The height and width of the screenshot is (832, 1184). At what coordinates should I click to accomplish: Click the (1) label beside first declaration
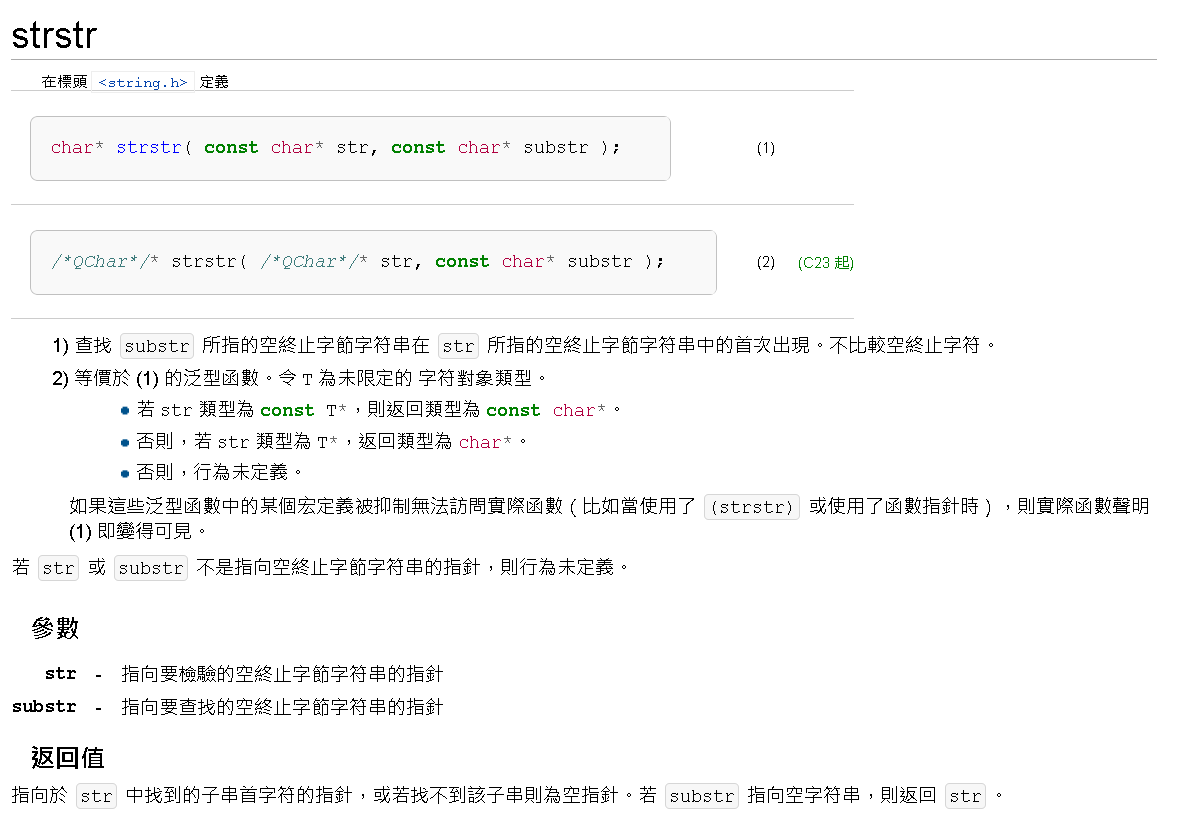click(766, 148)
